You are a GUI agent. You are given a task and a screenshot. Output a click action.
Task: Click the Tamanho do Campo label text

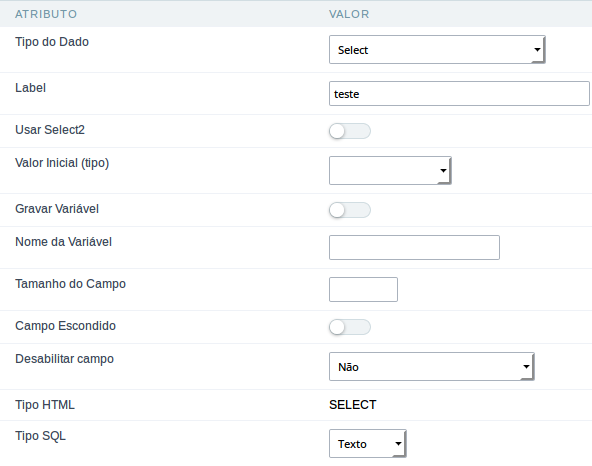pos(70,284)
